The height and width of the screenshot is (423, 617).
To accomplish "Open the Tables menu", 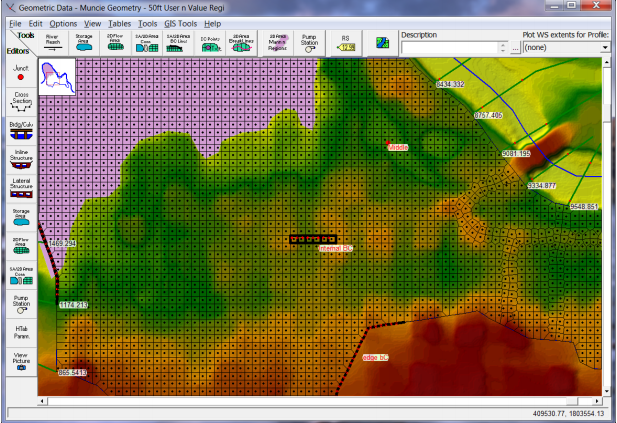I will pyautogui.click(x=120, y=22).
